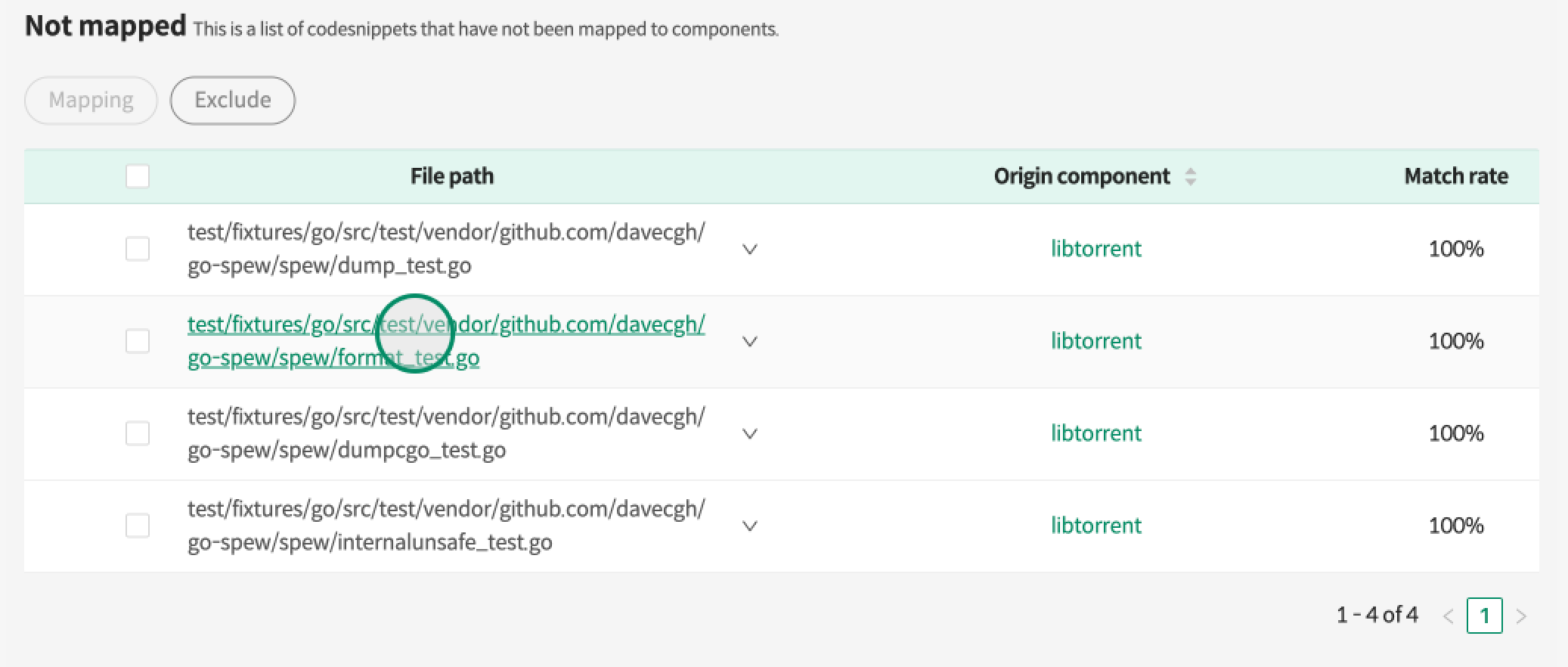Open libtorrent link in dump_test.go row

click(x=1095, y=249)
